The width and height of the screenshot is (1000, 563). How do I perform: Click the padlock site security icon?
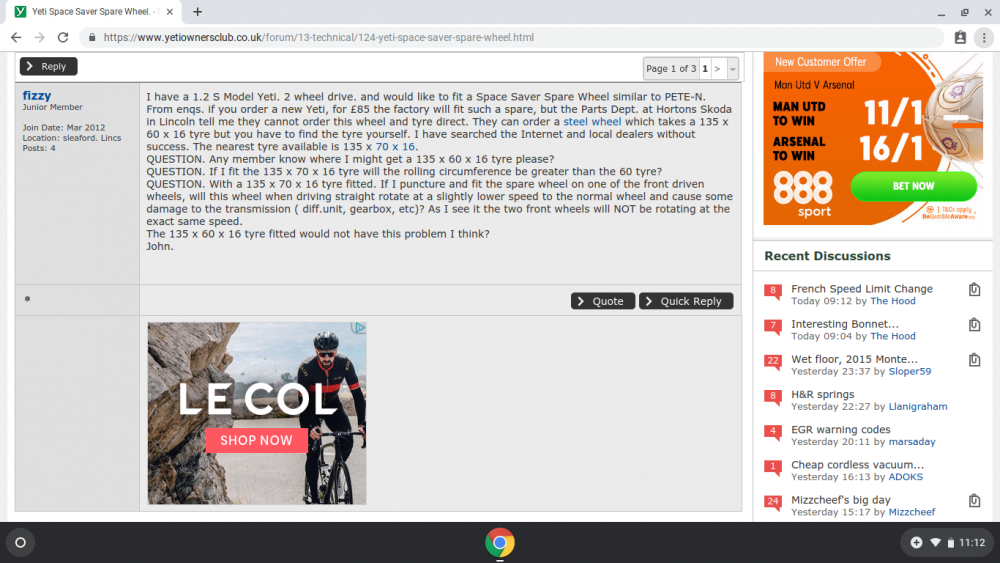pyautogui.click(x=92, y=38)
